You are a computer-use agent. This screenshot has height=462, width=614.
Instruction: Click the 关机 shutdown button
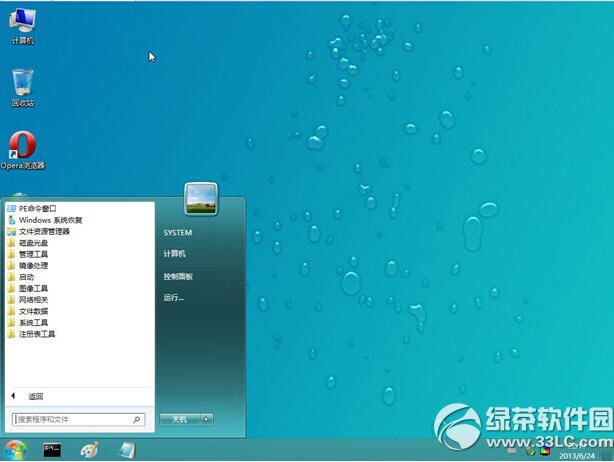[180, 419]
